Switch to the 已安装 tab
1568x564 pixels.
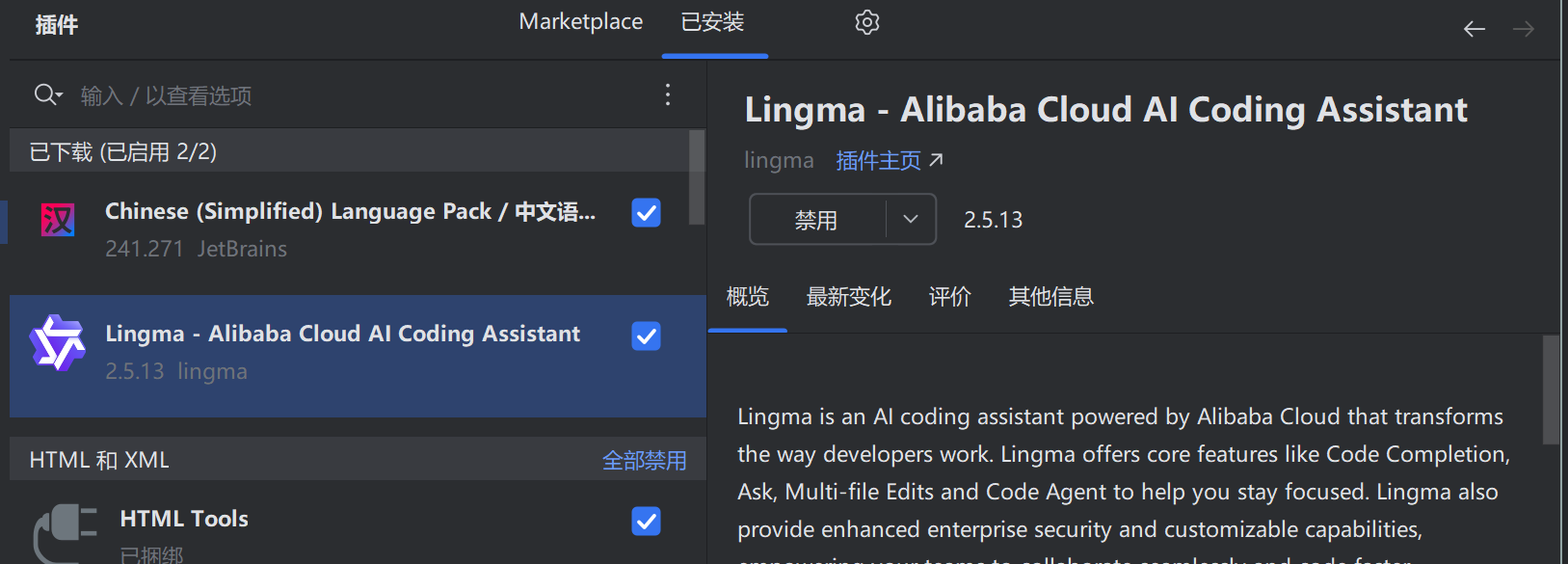pyautogui.click(x=713, y=21)
